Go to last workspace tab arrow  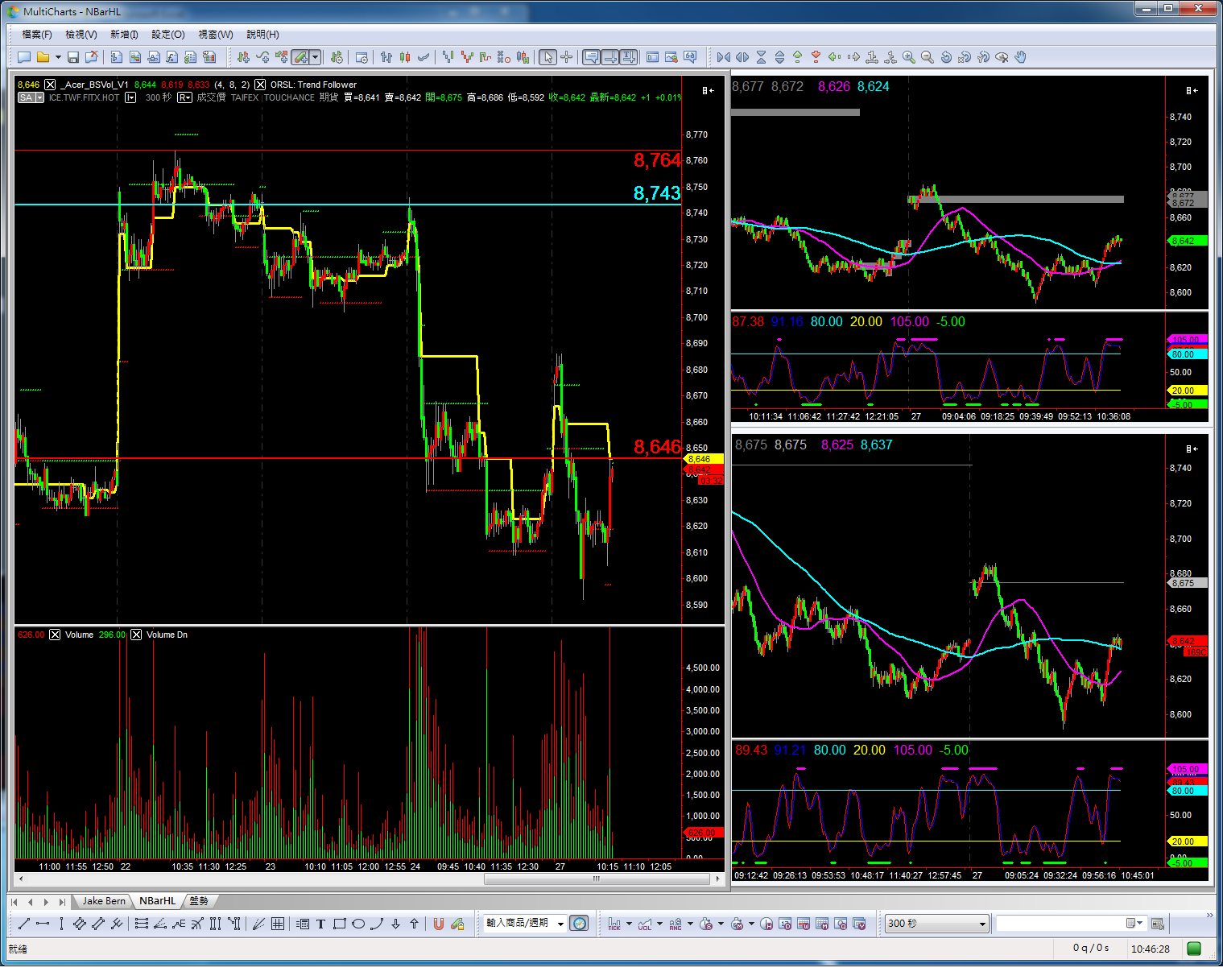(62, 902)
